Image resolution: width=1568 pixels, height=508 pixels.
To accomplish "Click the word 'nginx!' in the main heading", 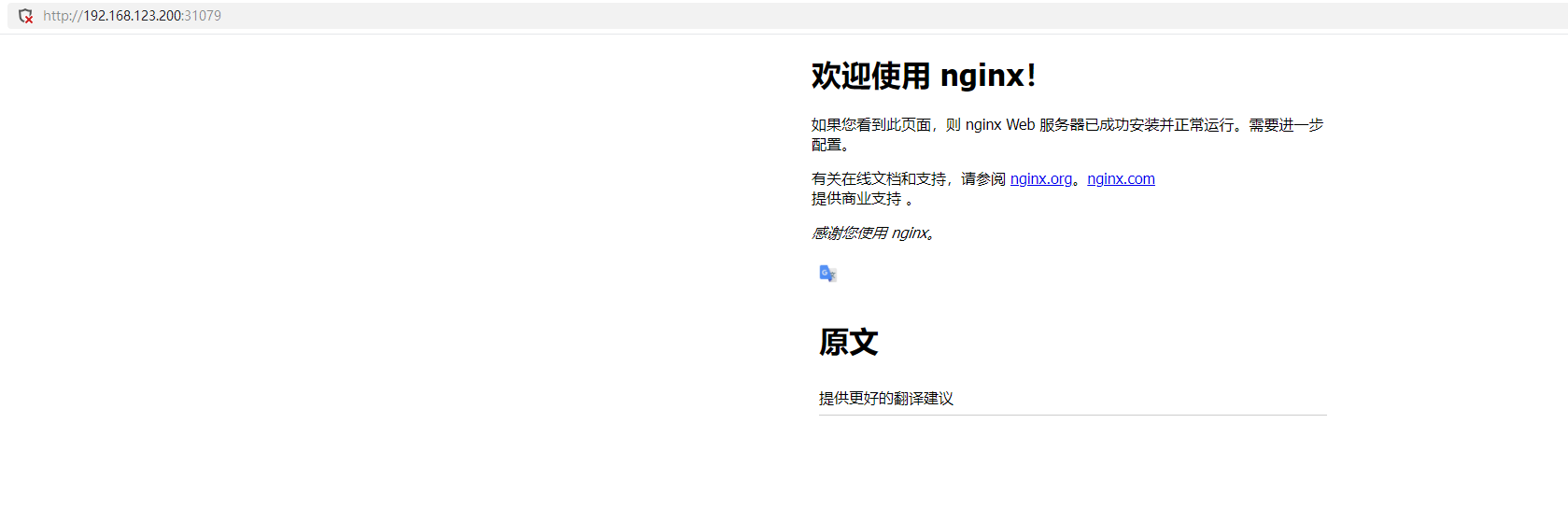I will click(988, 76).
